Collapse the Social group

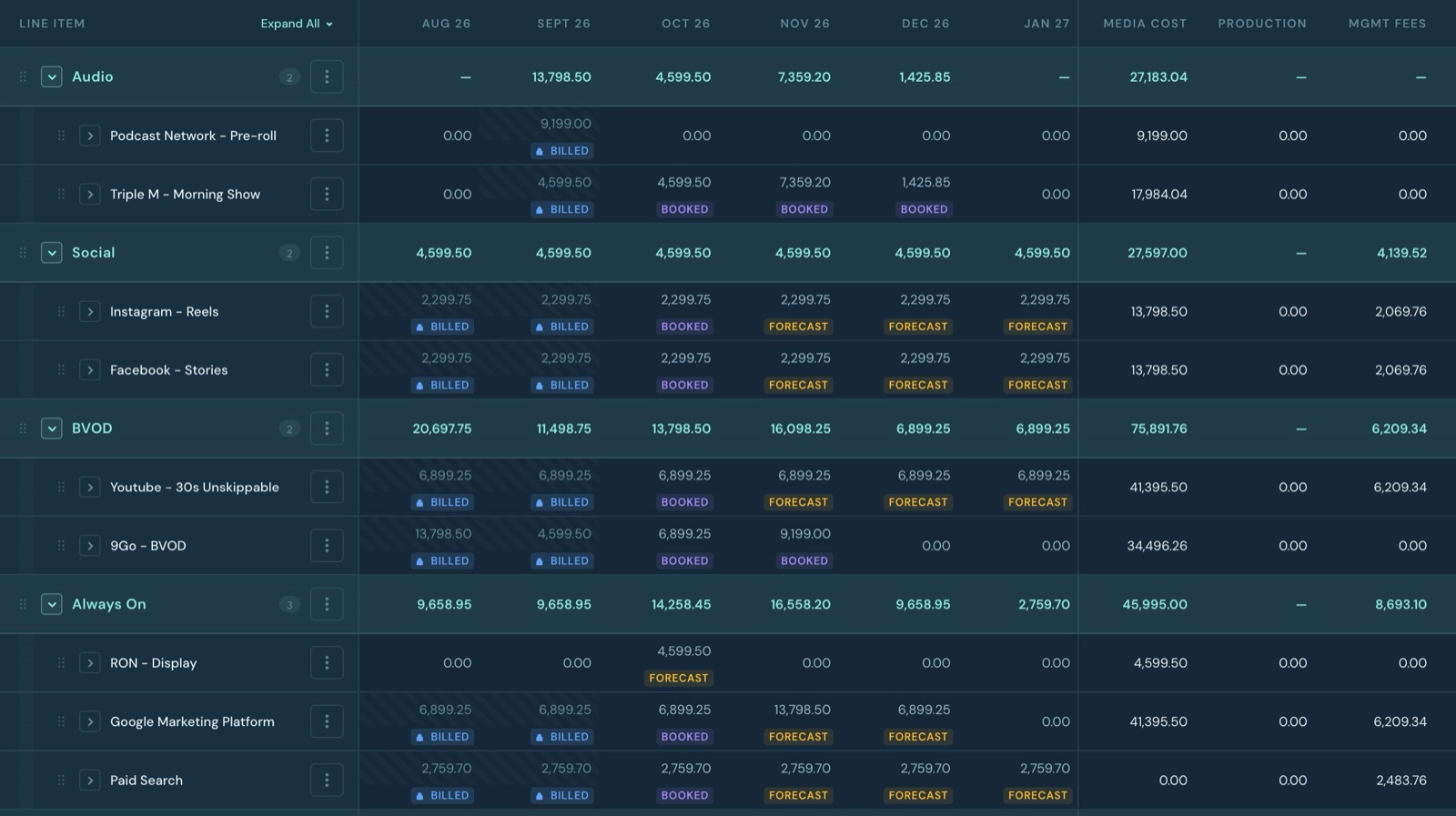pyautogui.click(x=52, y=253)
